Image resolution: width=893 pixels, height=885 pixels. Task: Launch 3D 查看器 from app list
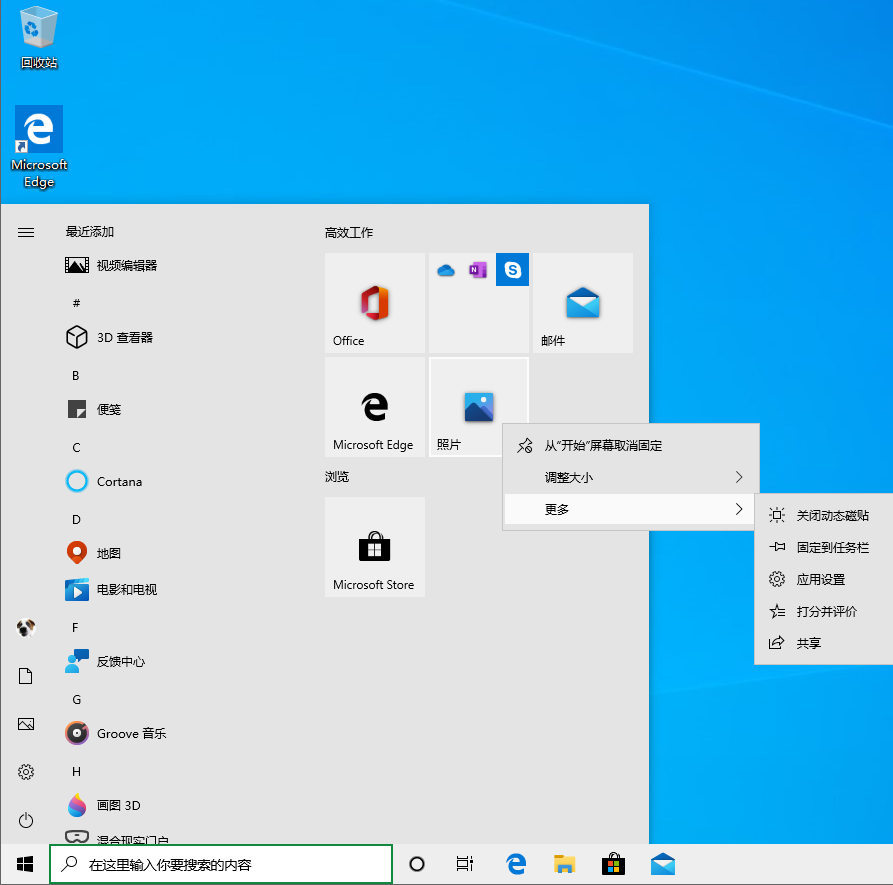[109, 337]
